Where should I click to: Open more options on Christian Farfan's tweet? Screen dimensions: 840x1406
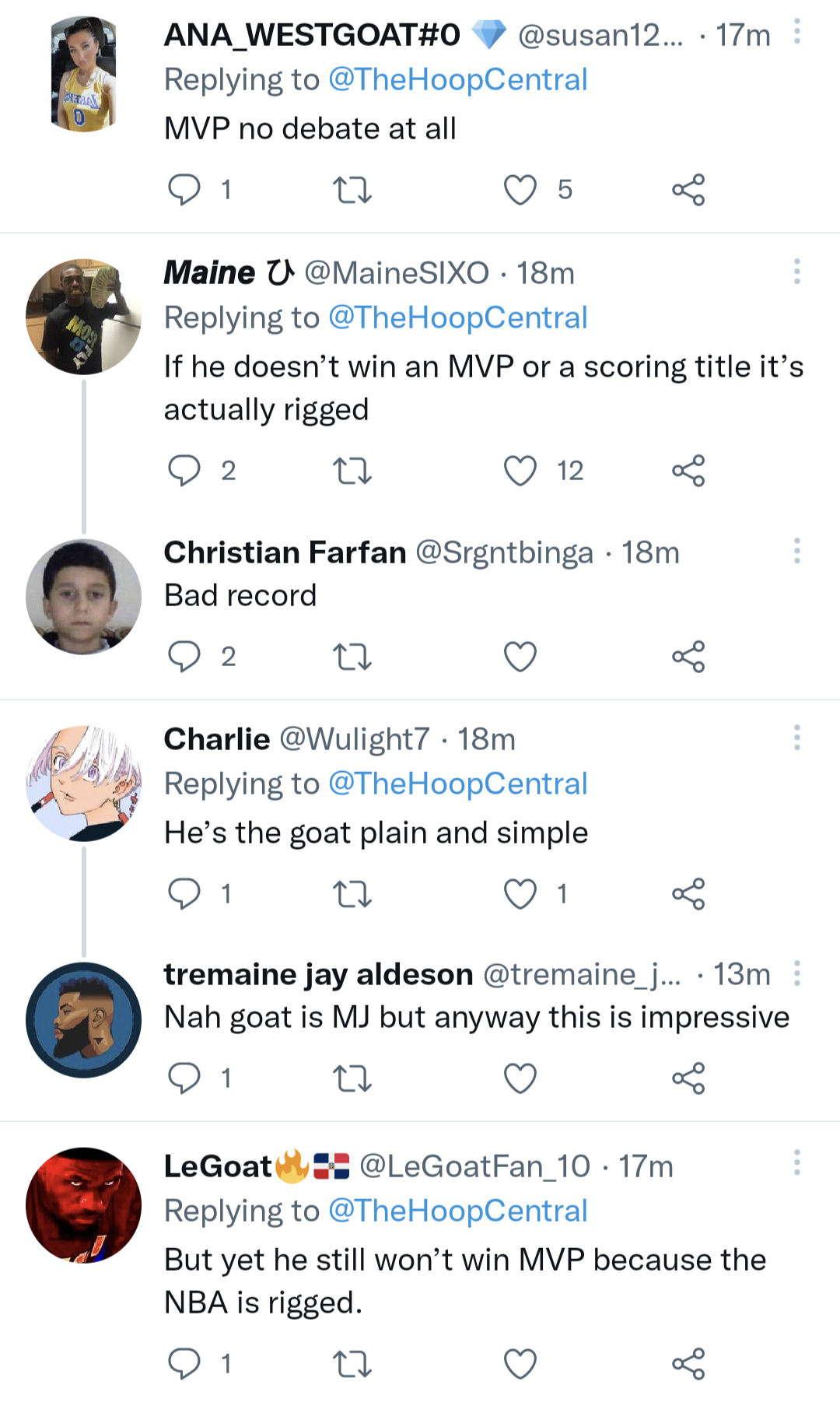point(797,551)
